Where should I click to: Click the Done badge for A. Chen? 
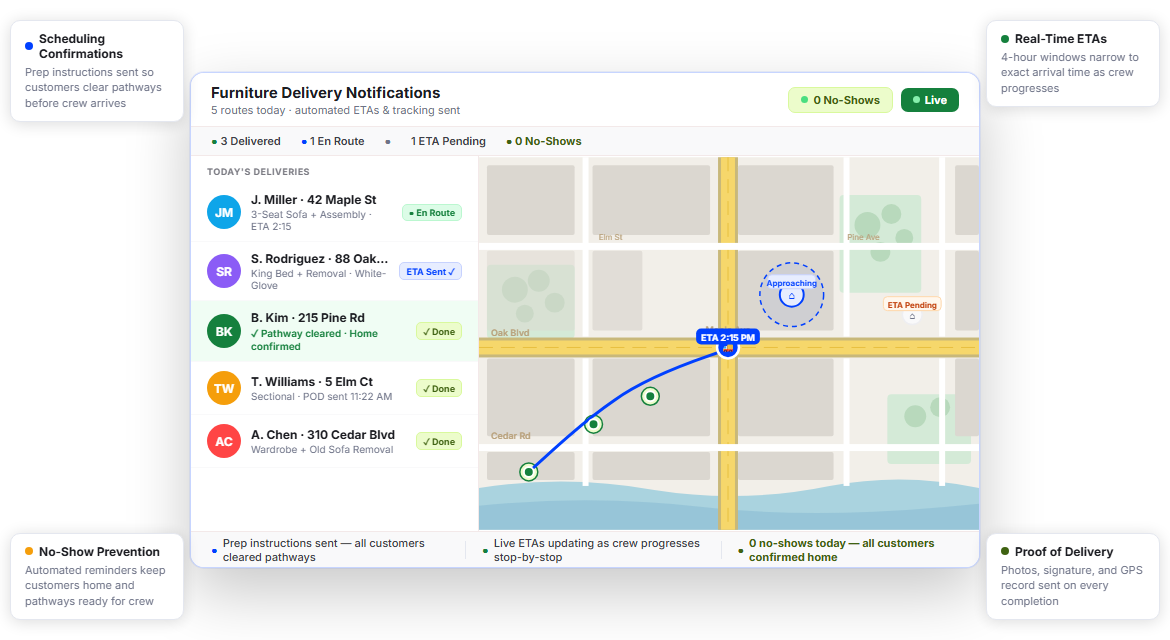pyautogui.click(x=439, y=442)
